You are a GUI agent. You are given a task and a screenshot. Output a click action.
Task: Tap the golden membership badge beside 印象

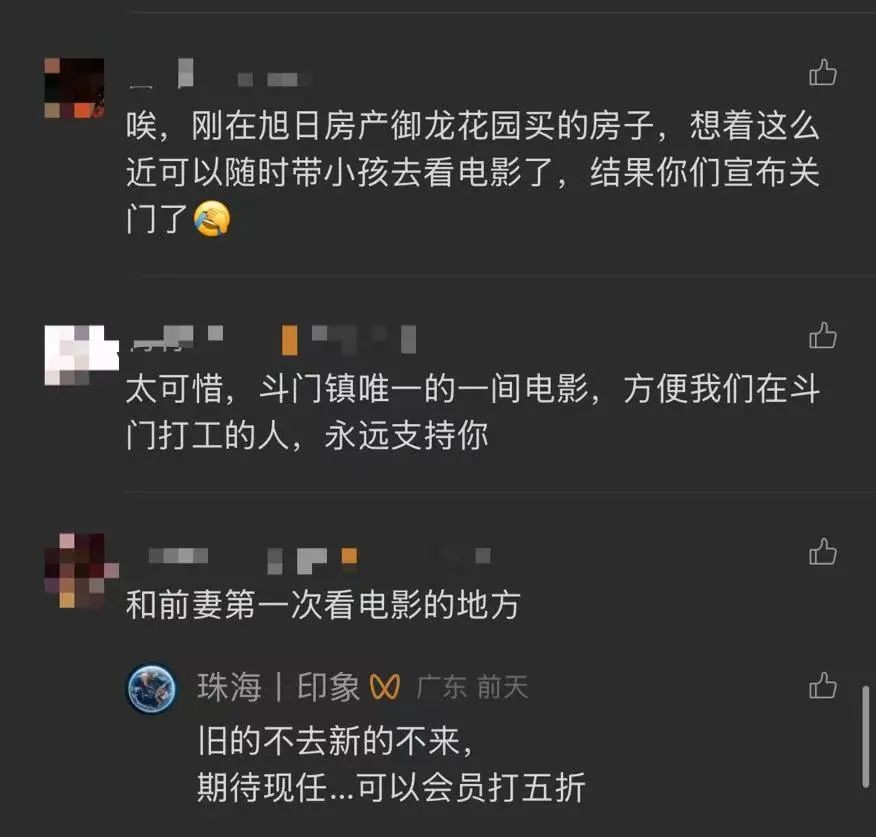click(385, 687)
